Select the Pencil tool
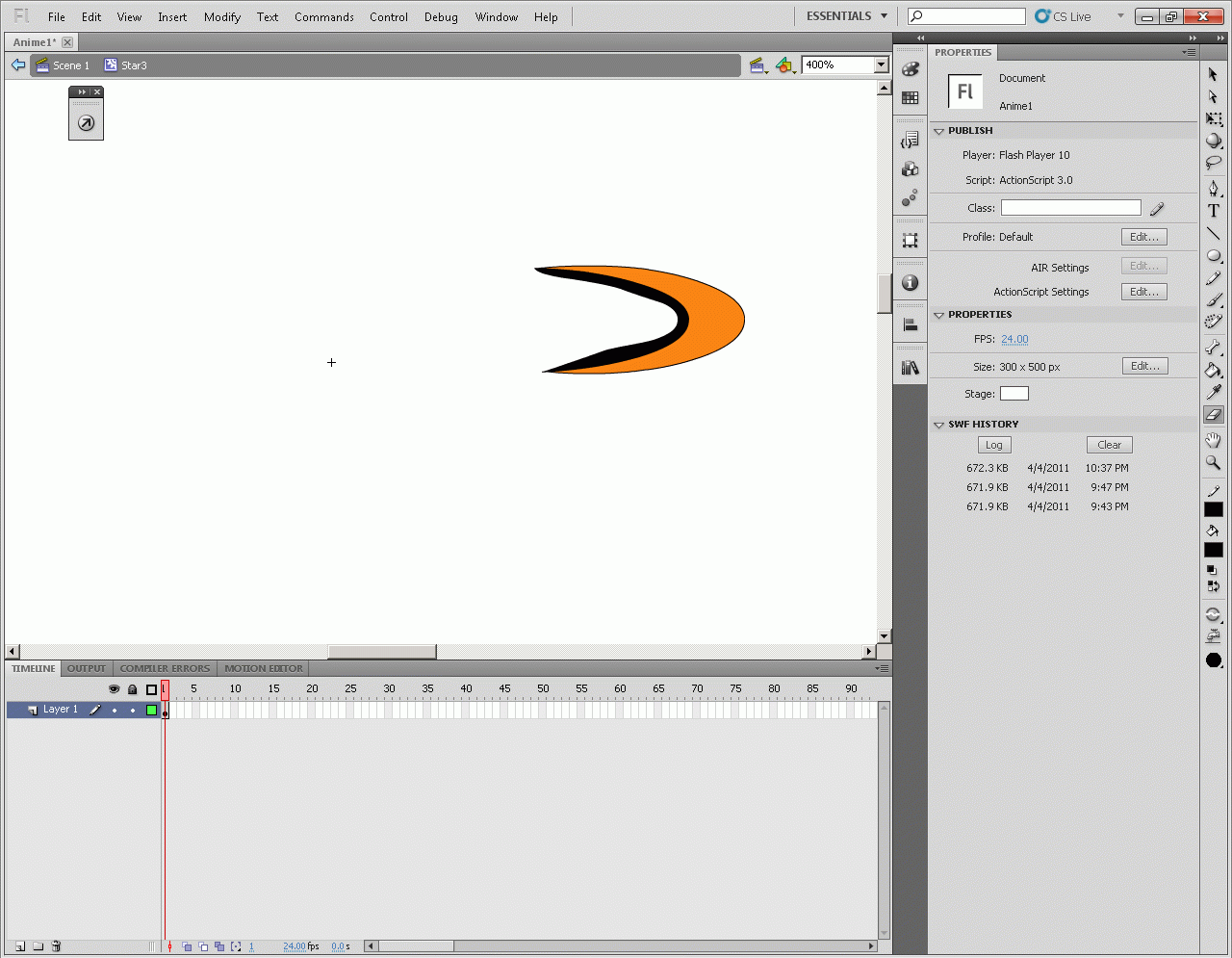This screenshot has width=1232, height=958. pyautogui.click(x=1213, y=278)
